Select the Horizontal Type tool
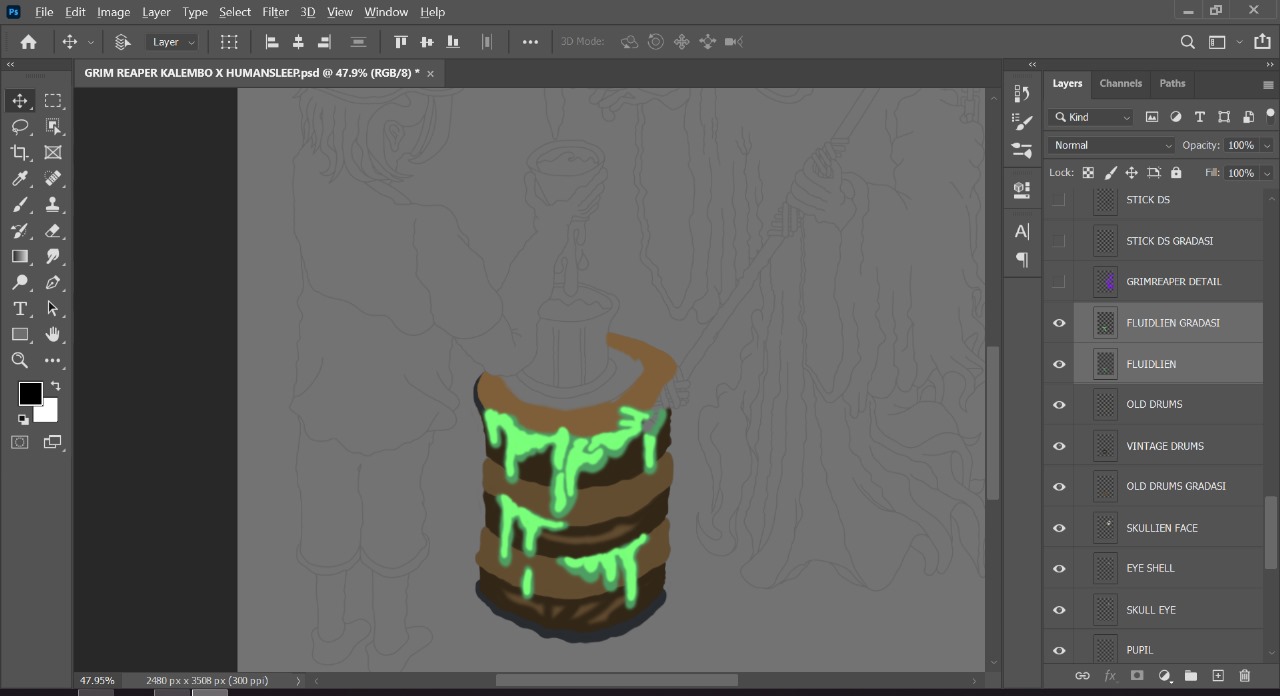The image size is (1280, 696). tap(20, 308)
